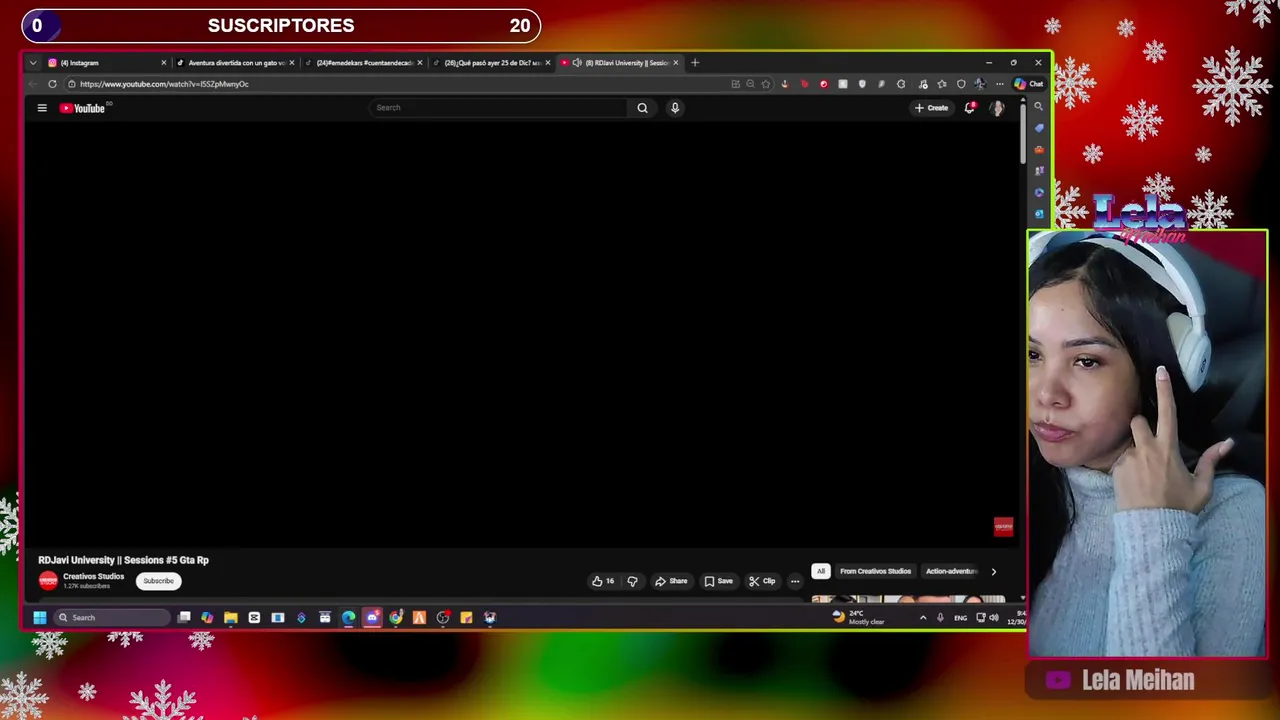
Task: Select From Creativos Studios chip
Action: tap(875, 572)
